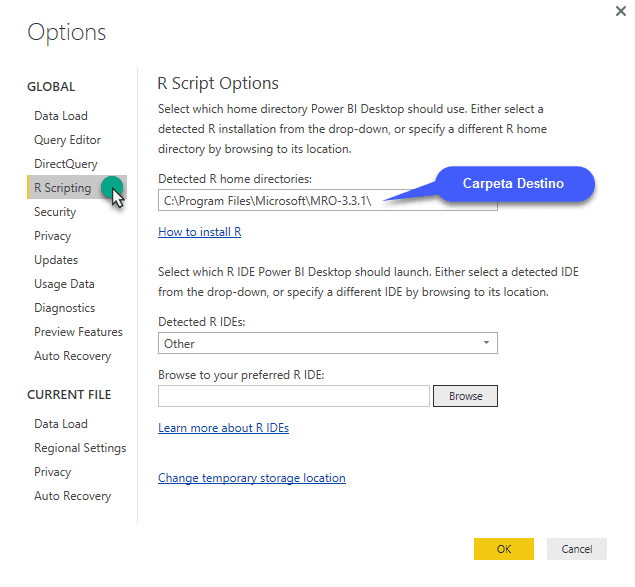Expand the Detected R IDEs dropdown arrow
This screenshot has height=587, width=635.
coord(486,343)
